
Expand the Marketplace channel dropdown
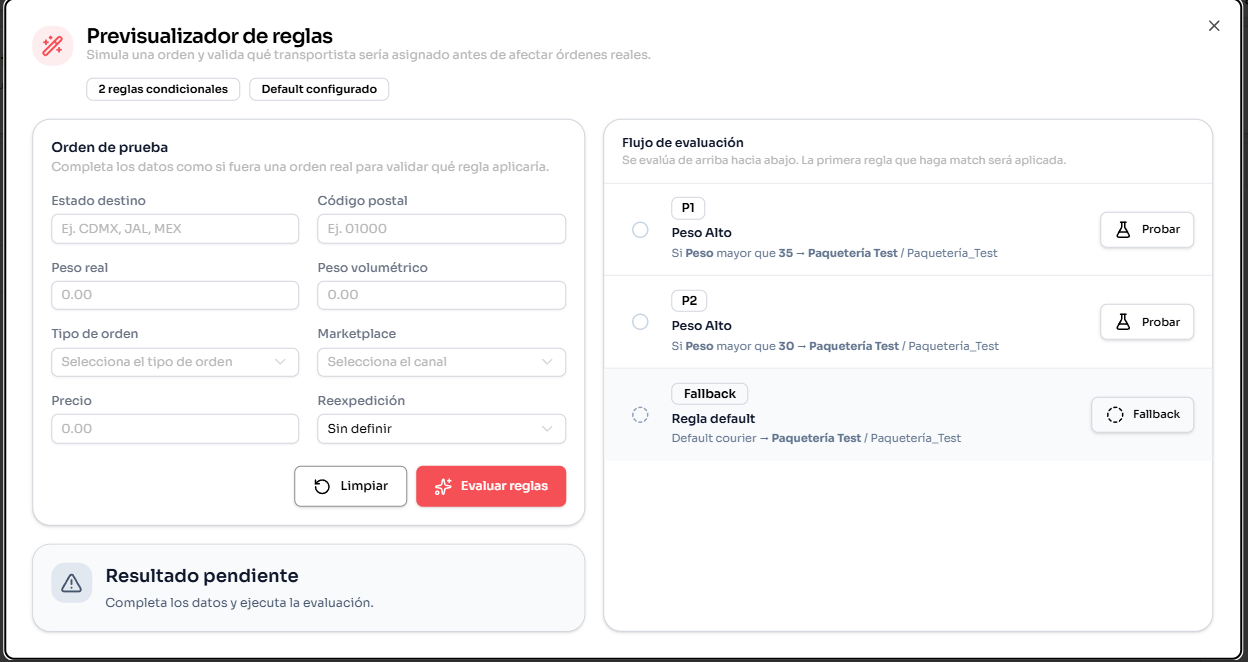coord(441,362)
